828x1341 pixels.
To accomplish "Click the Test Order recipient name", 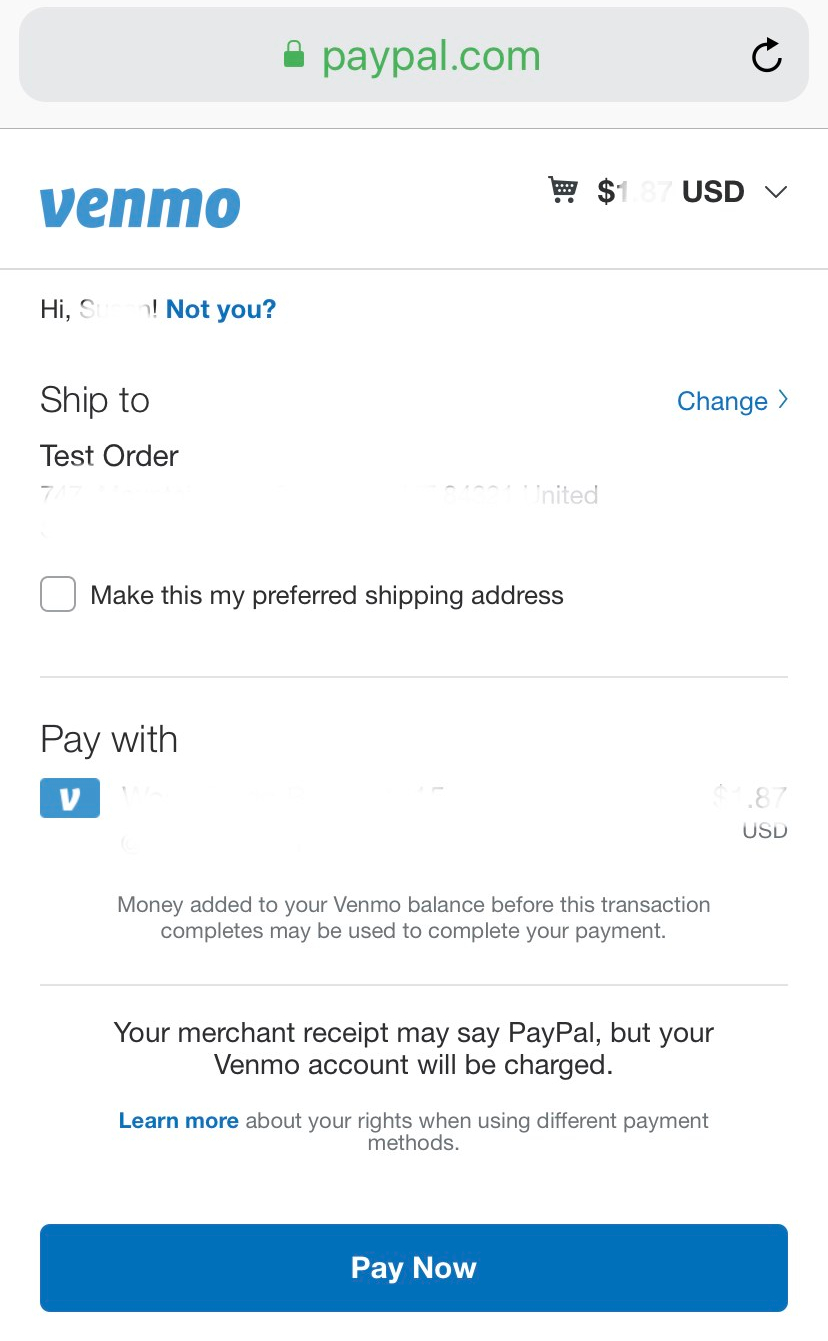I will pos(109,456).
